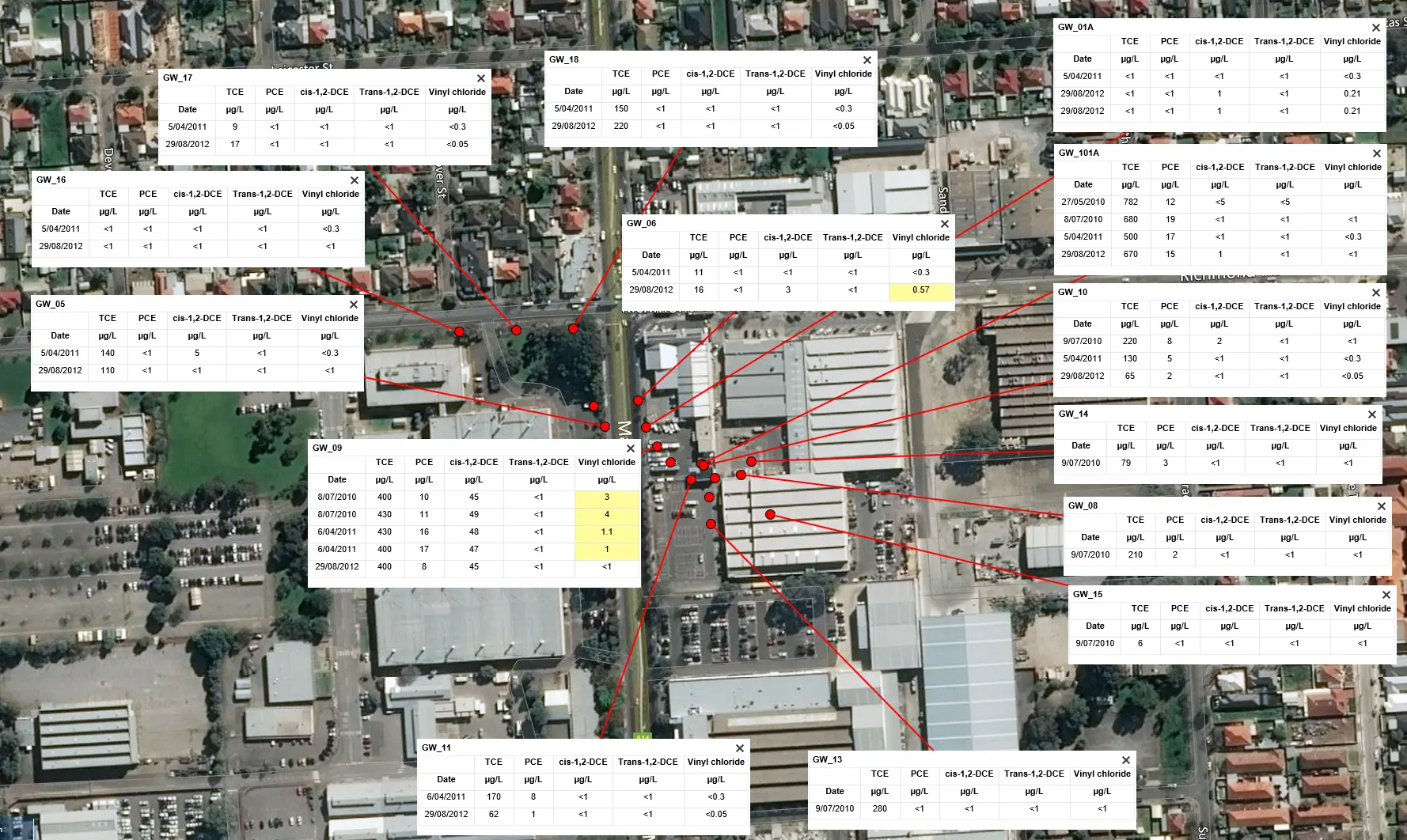
Task: Close the GW_14 popup
Action: coord(1372,414)
